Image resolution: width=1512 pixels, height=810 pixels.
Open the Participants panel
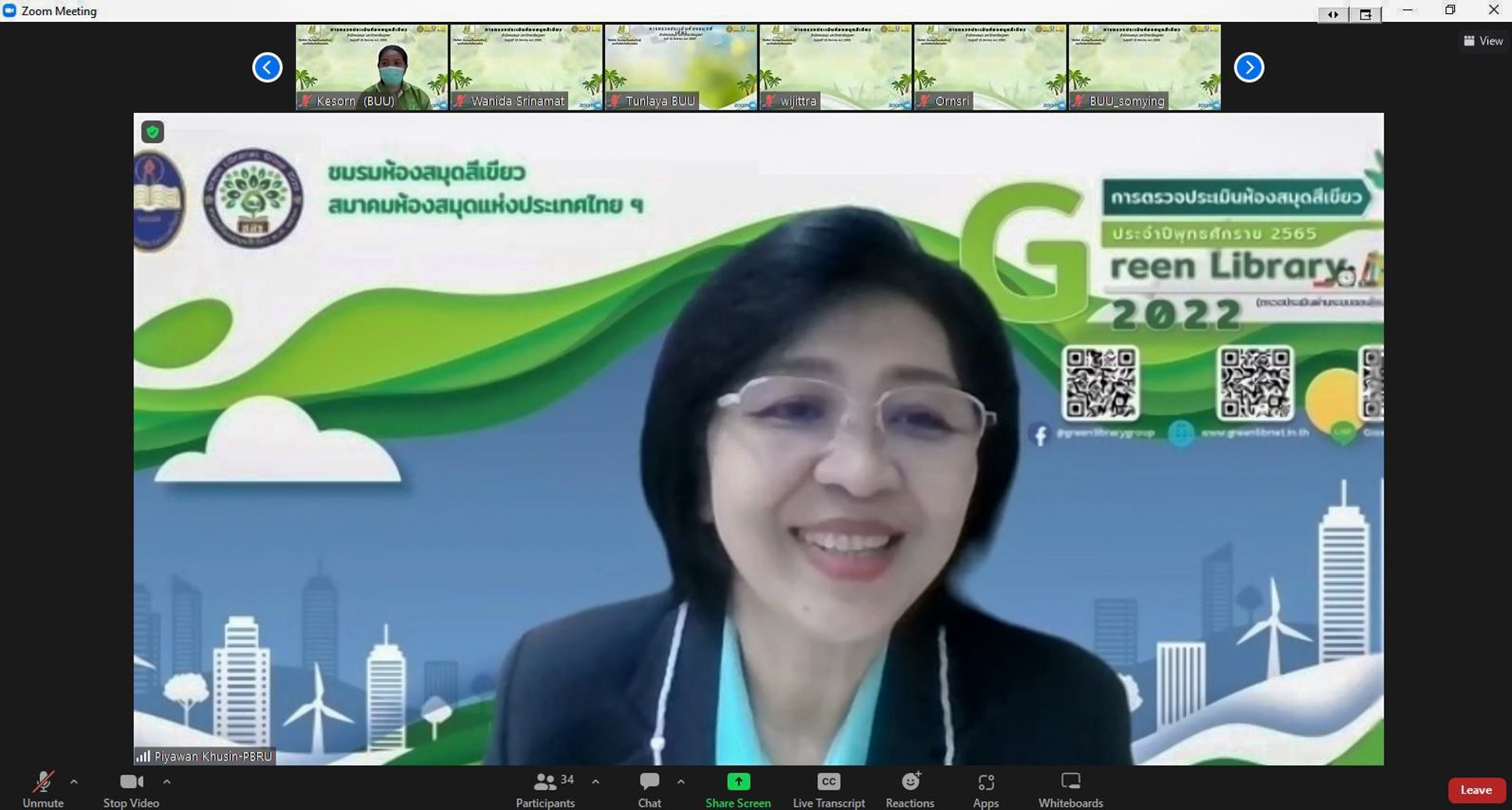click(545, 789)
